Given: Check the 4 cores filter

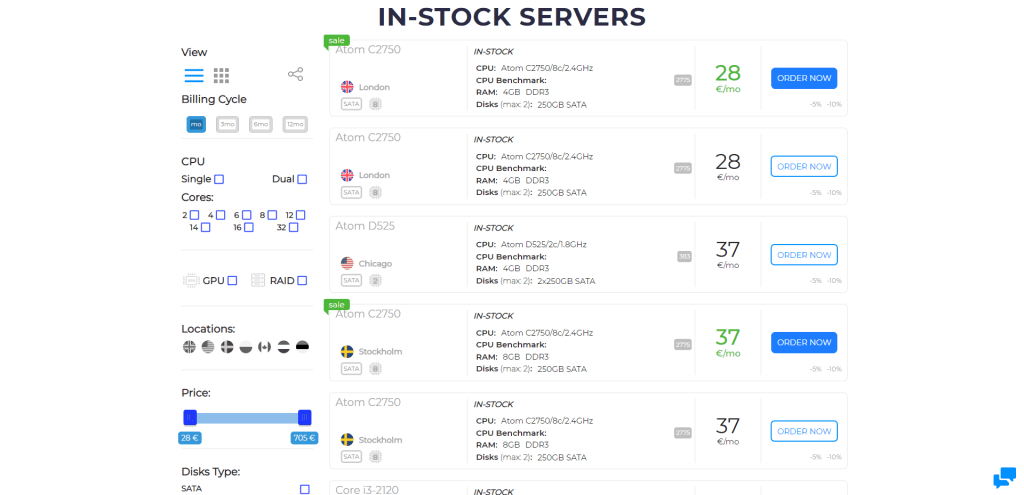Looking at the screenshot, I should pyautogui.click(x=220, y=215).
